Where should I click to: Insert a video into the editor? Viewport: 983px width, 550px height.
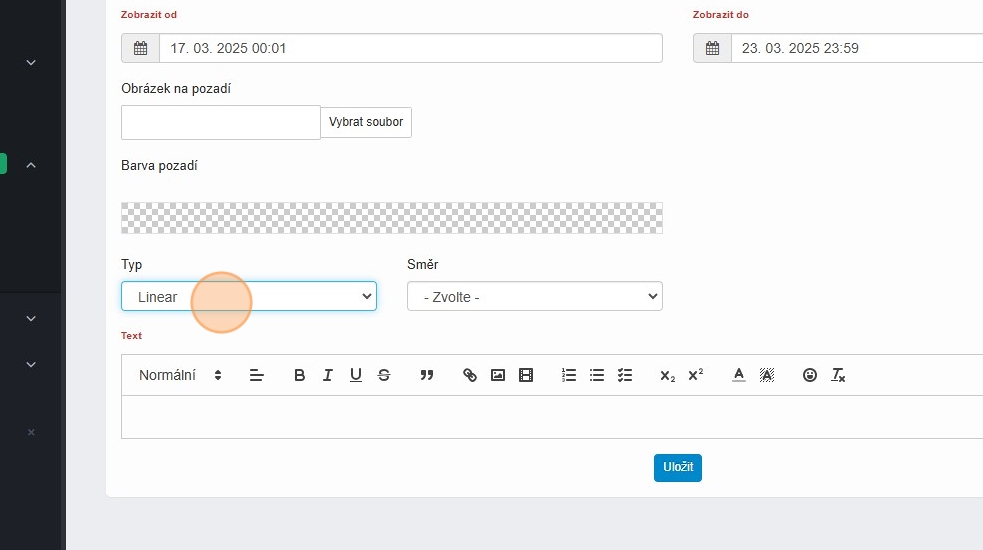tap(526, 376)
